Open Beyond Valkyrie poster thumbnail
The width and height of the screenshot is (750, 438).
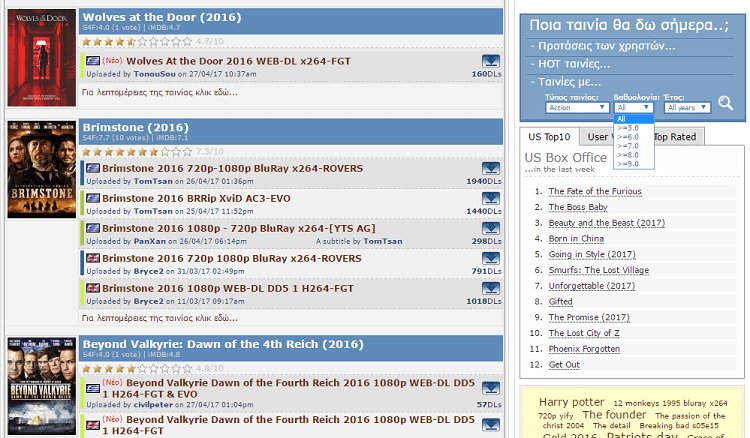click(42, 386)
